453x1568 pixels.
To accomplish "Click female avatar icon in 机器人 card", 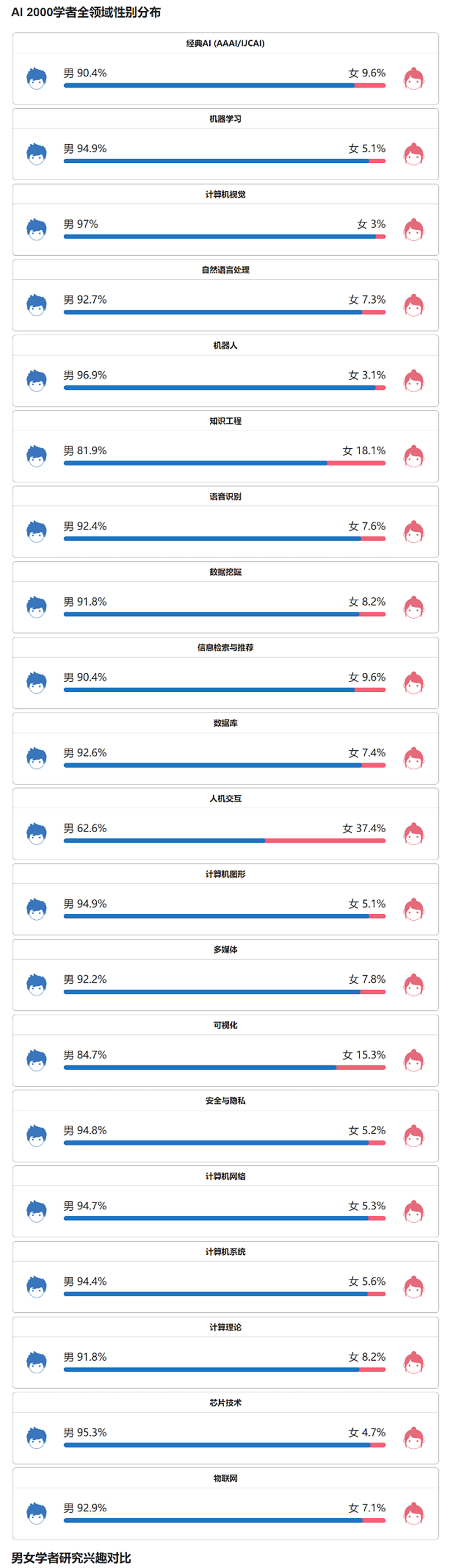I will click(x=414, y=381).
